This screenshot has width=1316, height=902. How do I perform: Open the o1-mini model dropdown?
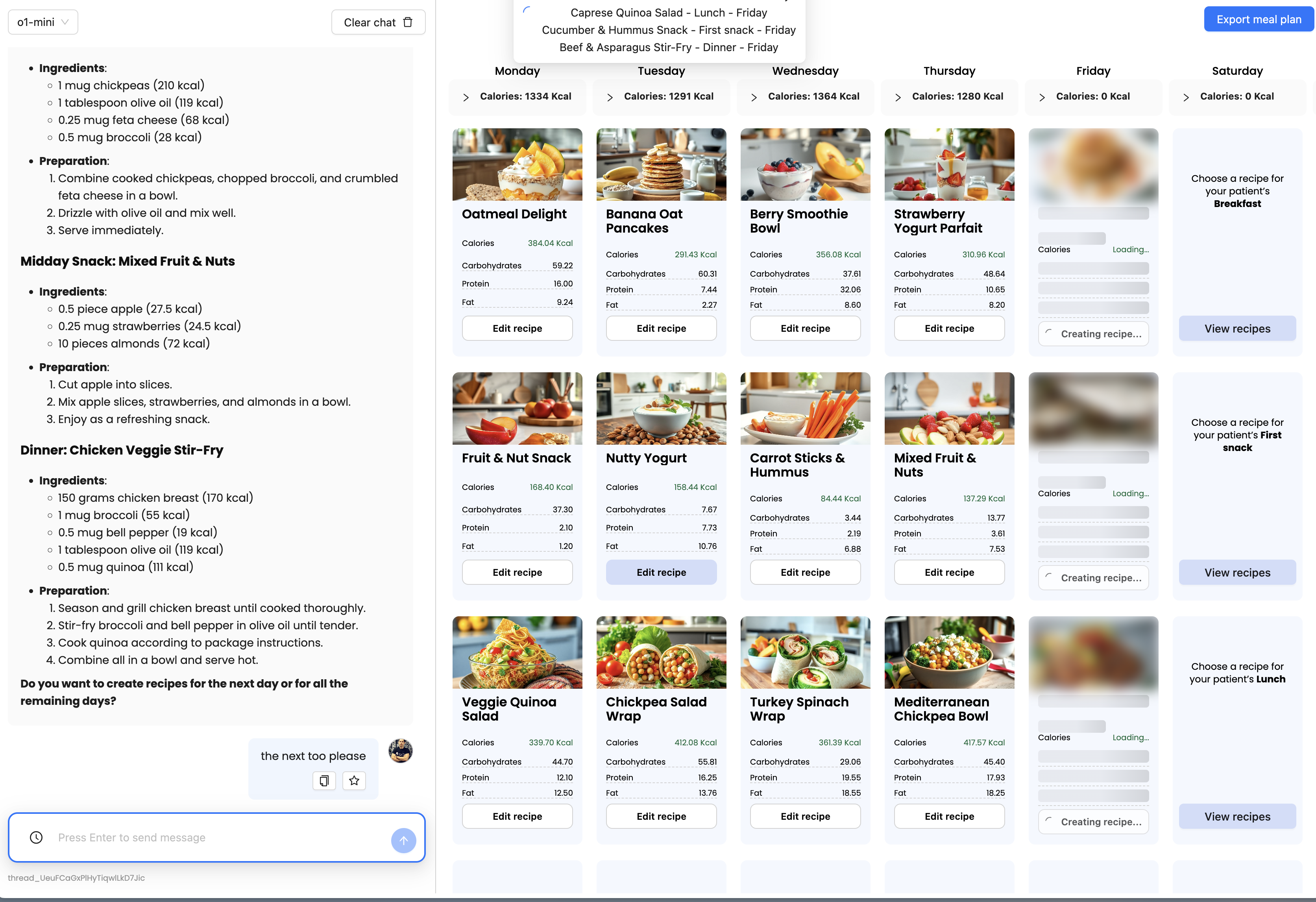tap(43, 22)
